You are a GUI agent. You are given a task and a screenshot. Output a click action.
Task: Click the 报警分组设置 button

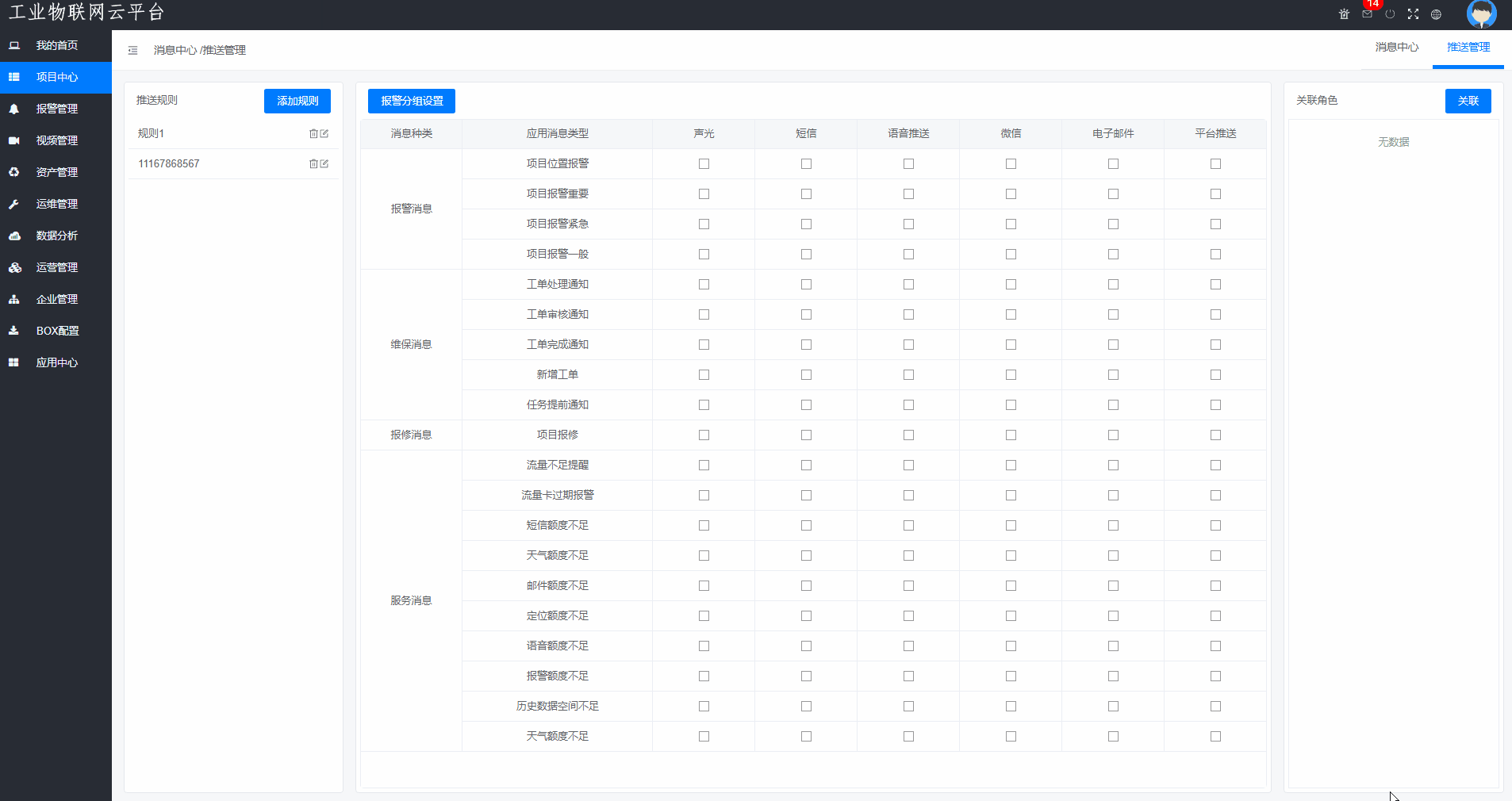point(411,101)
